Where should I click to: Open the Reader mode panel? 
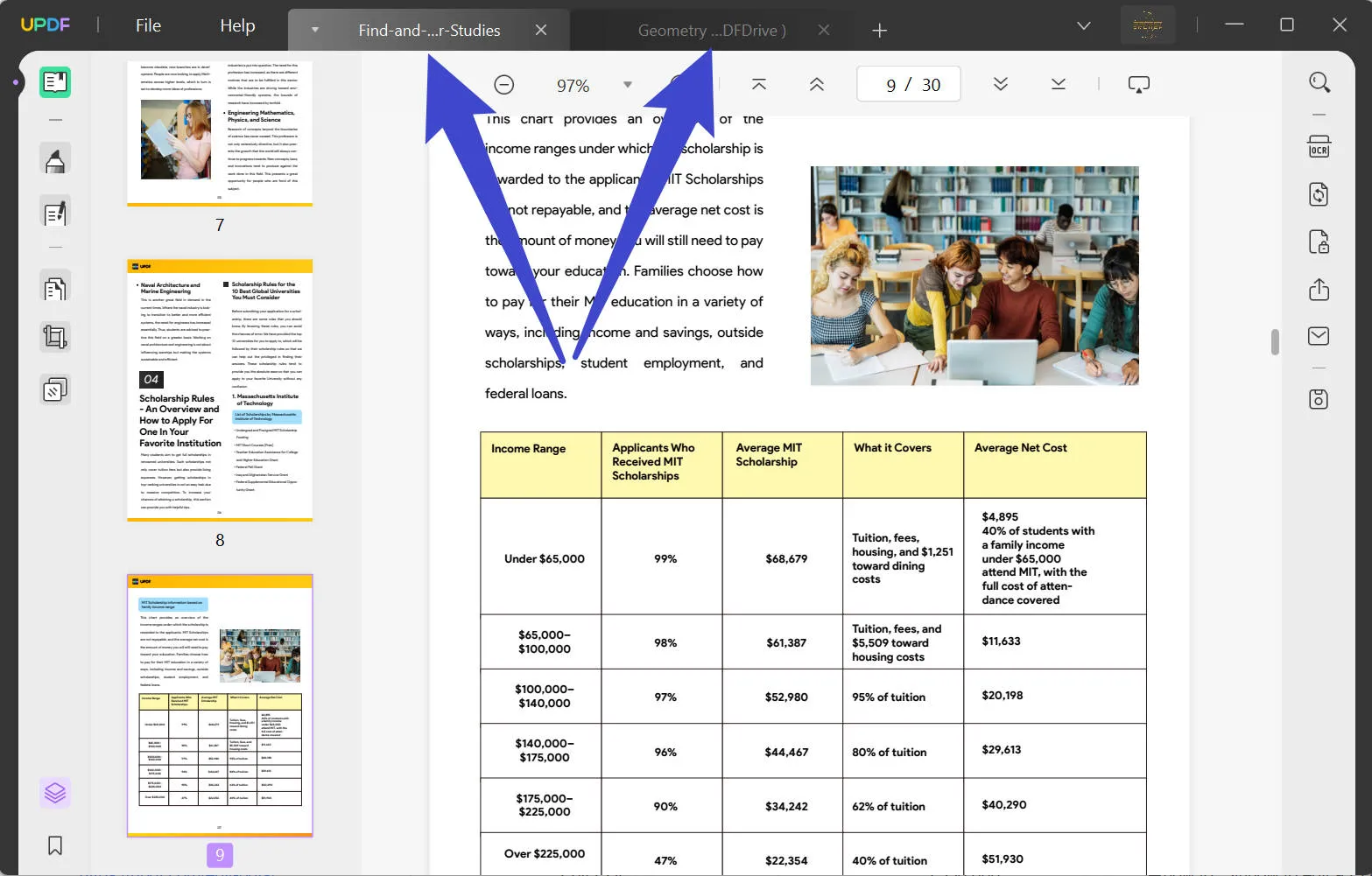point(54,82)
